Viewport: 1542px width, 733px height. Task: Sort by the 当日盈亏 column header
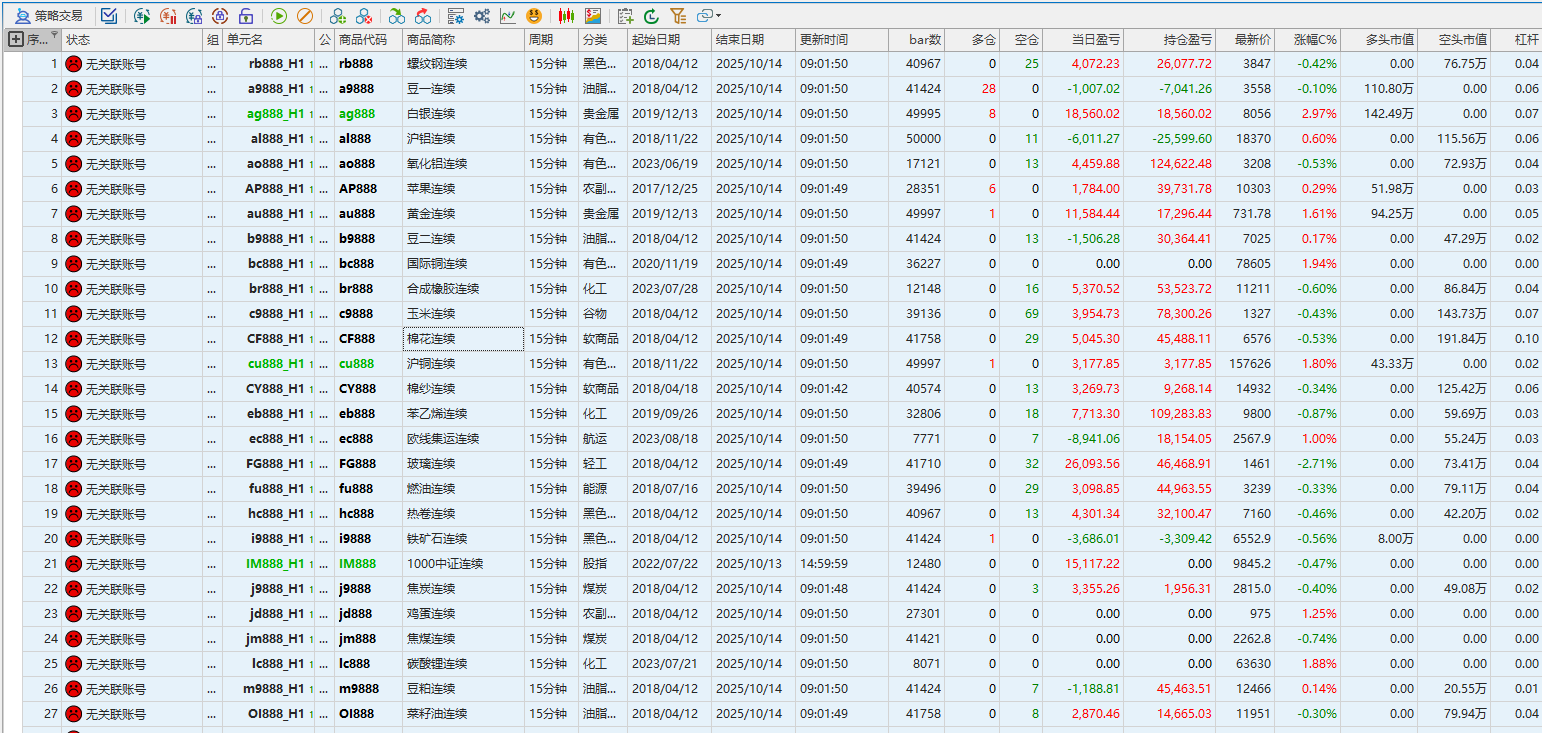tap(1095, 40)
